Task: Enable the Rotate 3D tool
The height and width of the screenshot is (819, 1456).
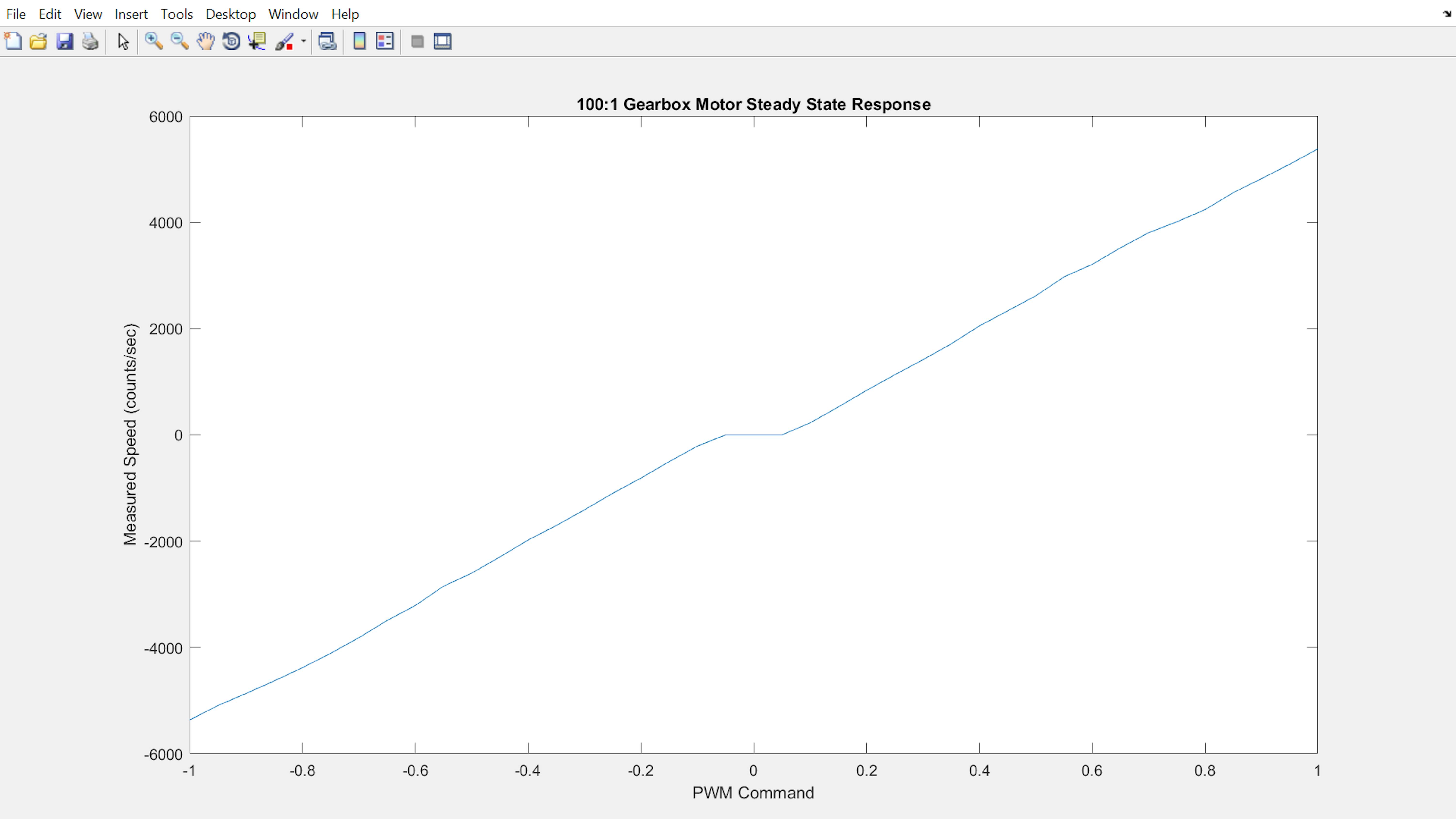Action: 232,41
